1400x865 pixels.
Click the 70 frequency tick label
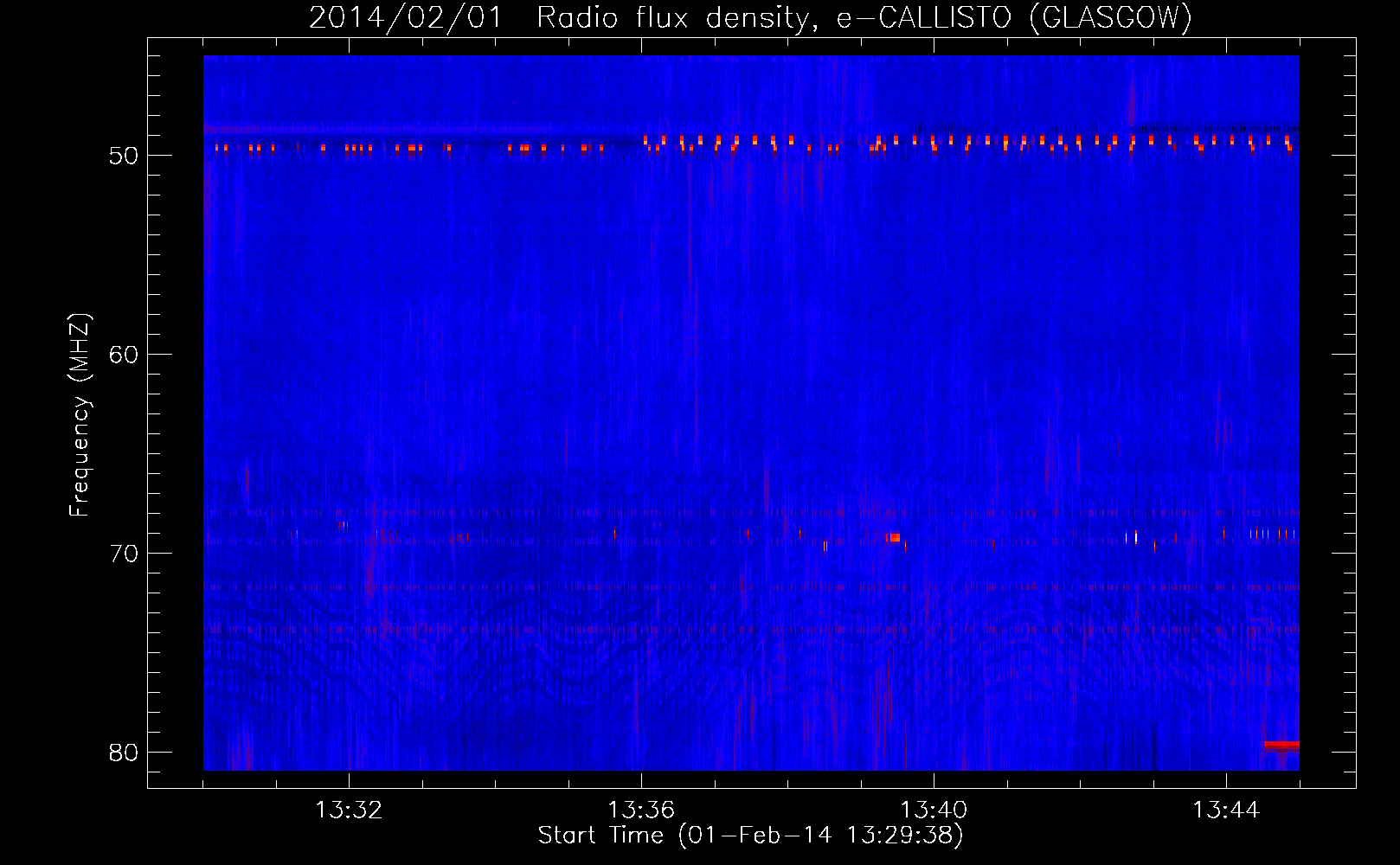[124, 554]
